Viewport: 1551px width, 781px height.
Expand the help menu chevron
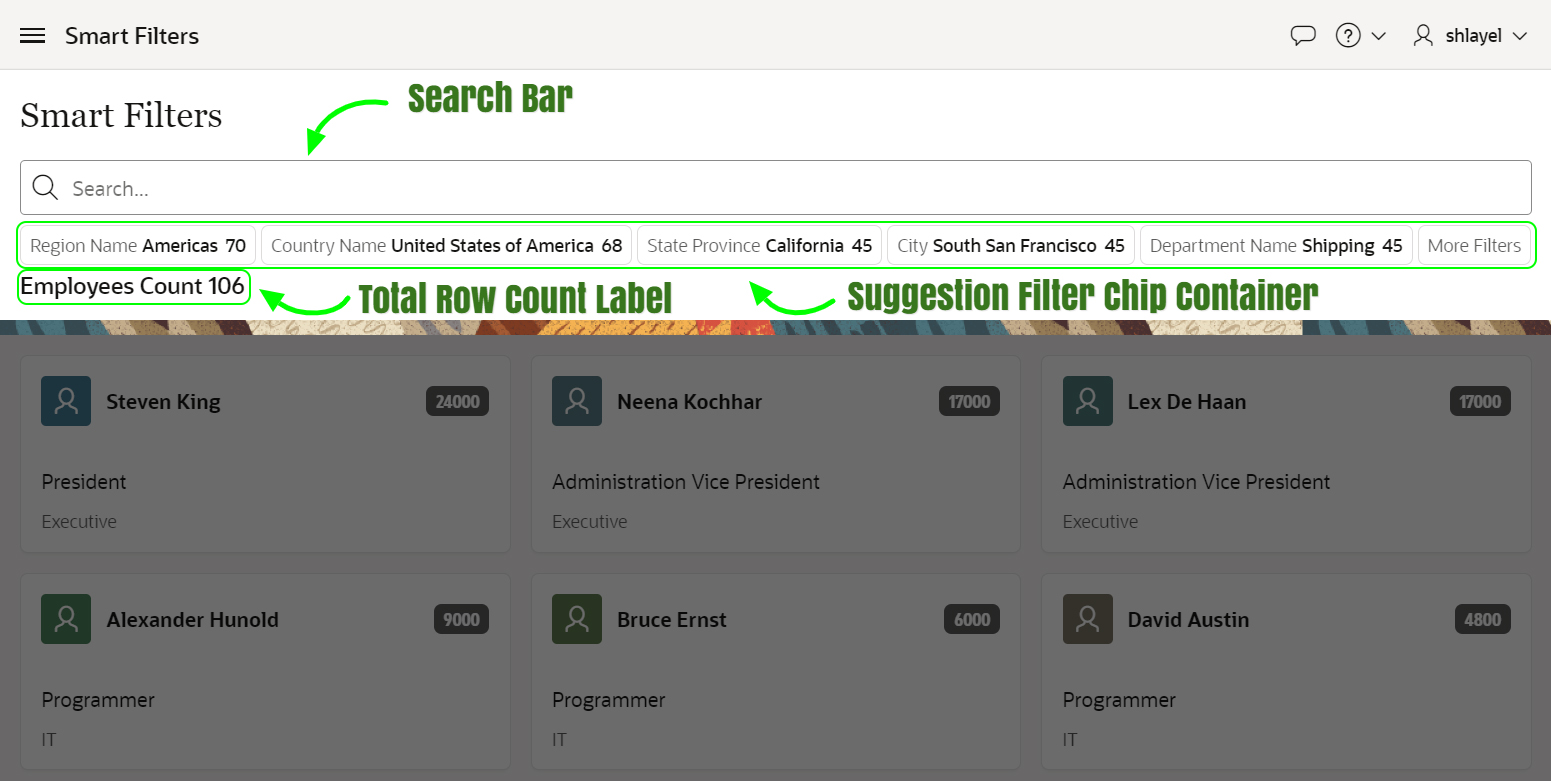point(1378,36)
